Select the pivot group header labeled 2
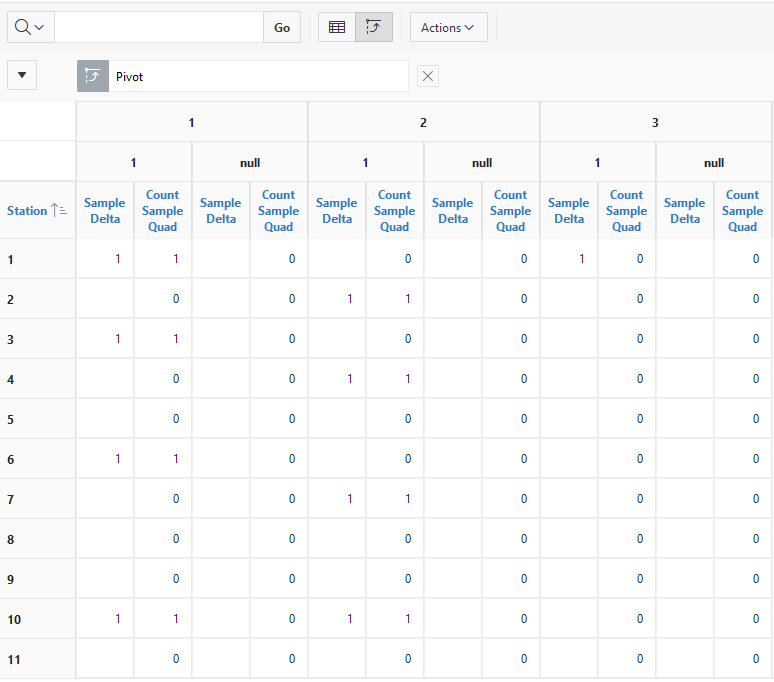Screen dimensions: 774x682 coord(423,123)
